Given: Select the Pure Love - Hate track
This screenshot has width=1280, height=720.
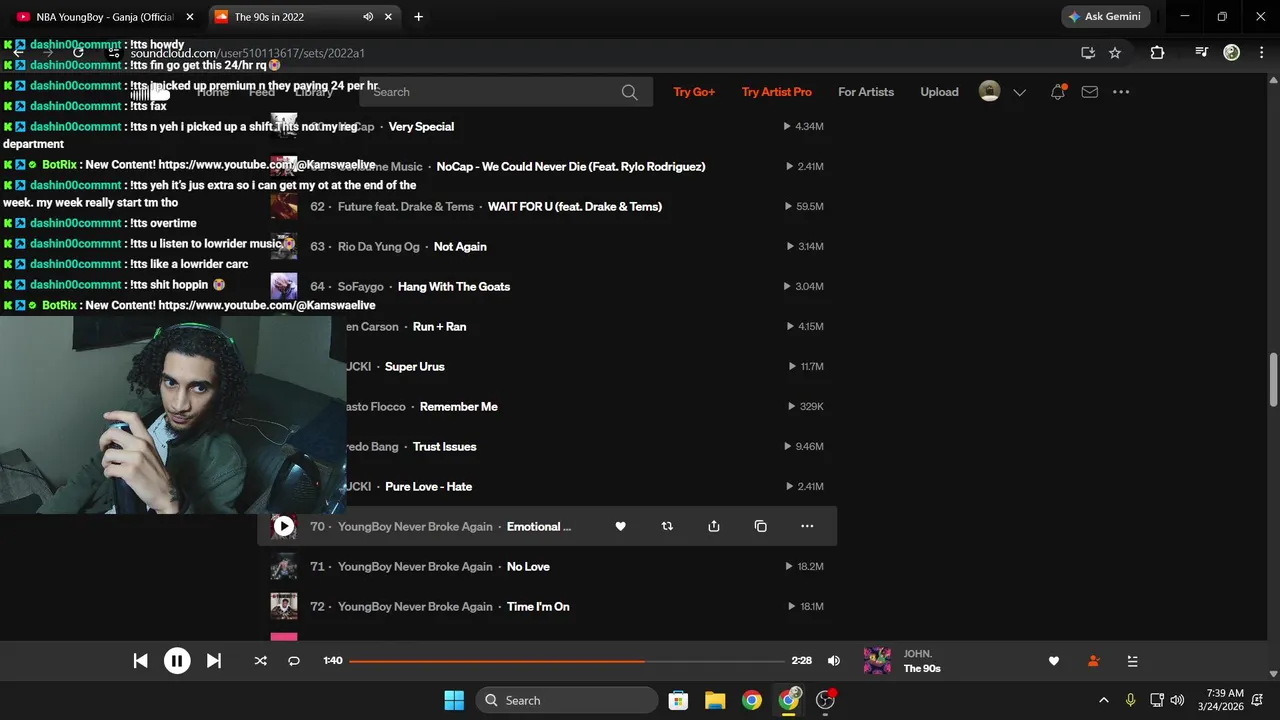Looking at the screenshot, I should coord(428,487).
